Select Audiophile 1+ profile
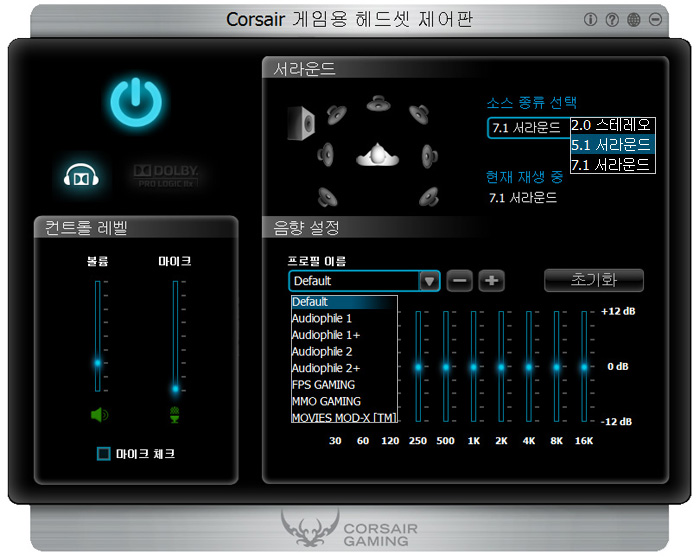The image size is (700, 560). [x=344, y=335]
